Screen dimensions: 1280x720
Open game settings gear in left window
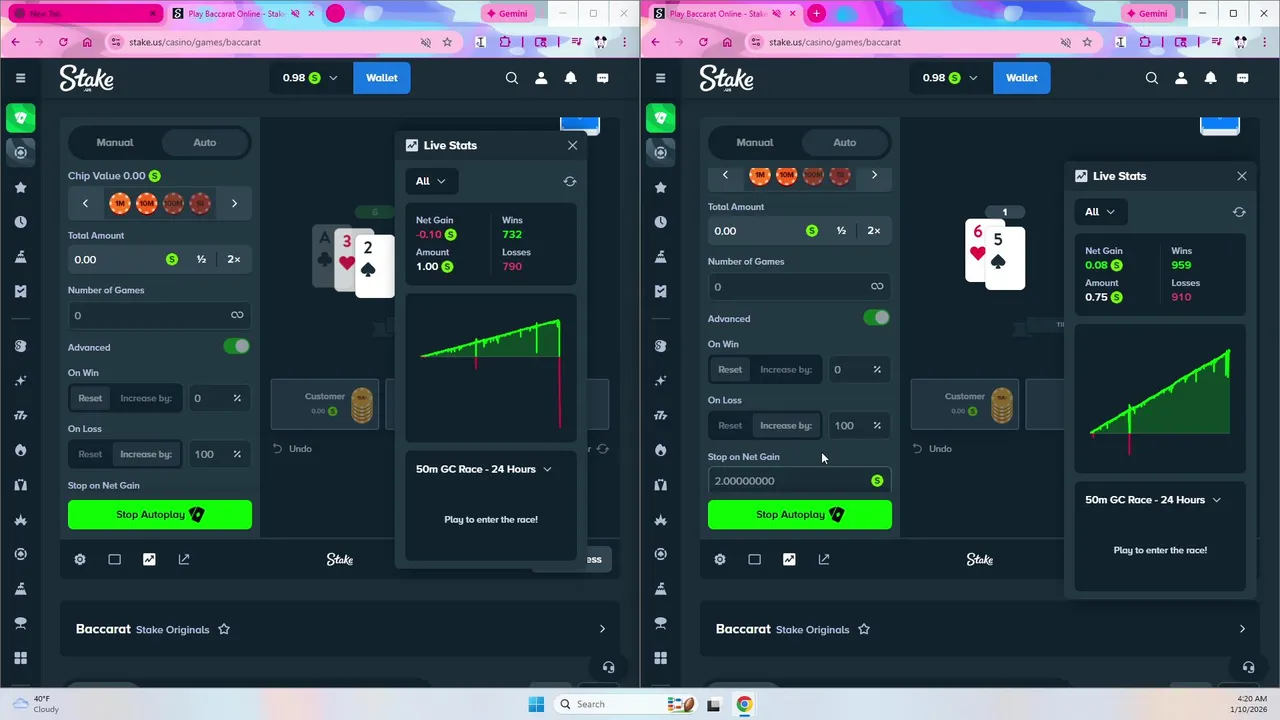(x=80, y=559)
